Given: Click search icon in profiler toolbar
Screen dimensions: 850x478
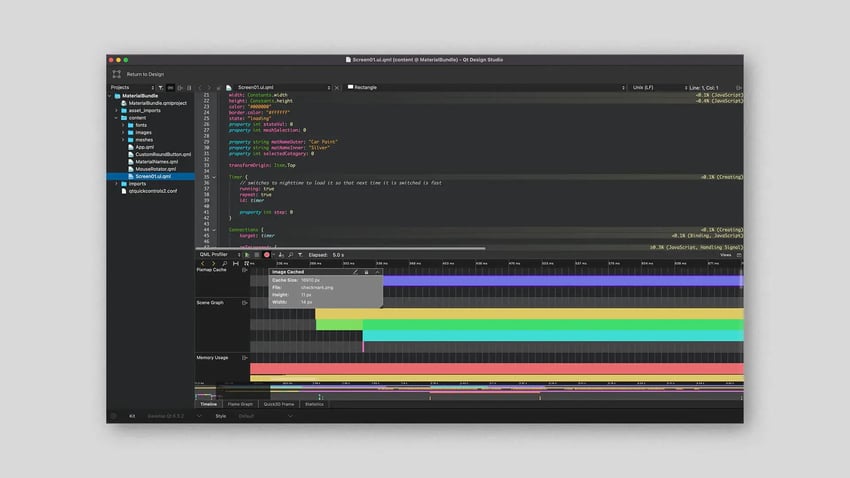Looking at the screenshot, I should click(x=291, y=255).
